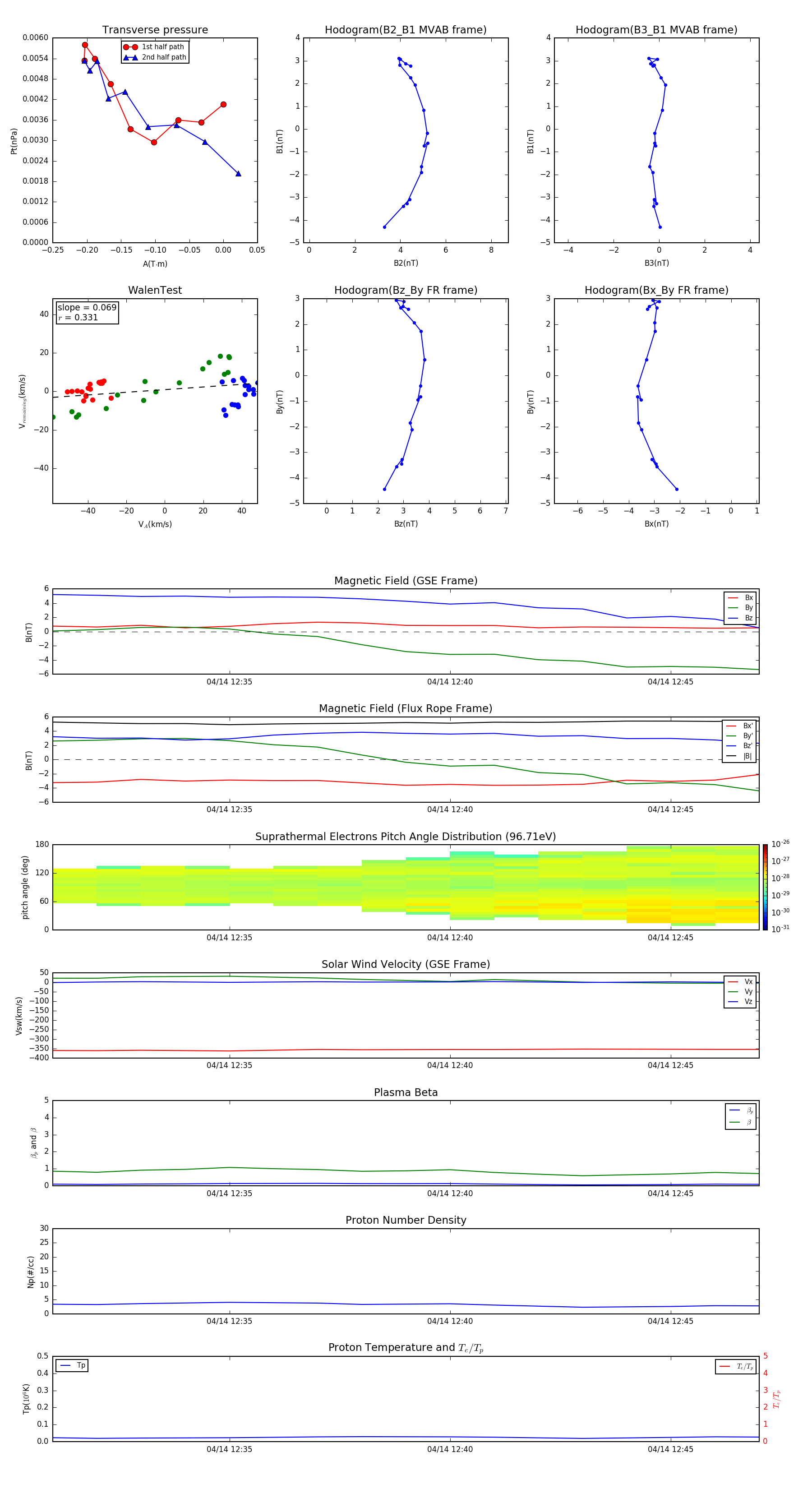The image size is (812, 1489).
Task: Click the 'Hodogram(B3_B1 MVAB frame)' title
Action: coord(656,30)
